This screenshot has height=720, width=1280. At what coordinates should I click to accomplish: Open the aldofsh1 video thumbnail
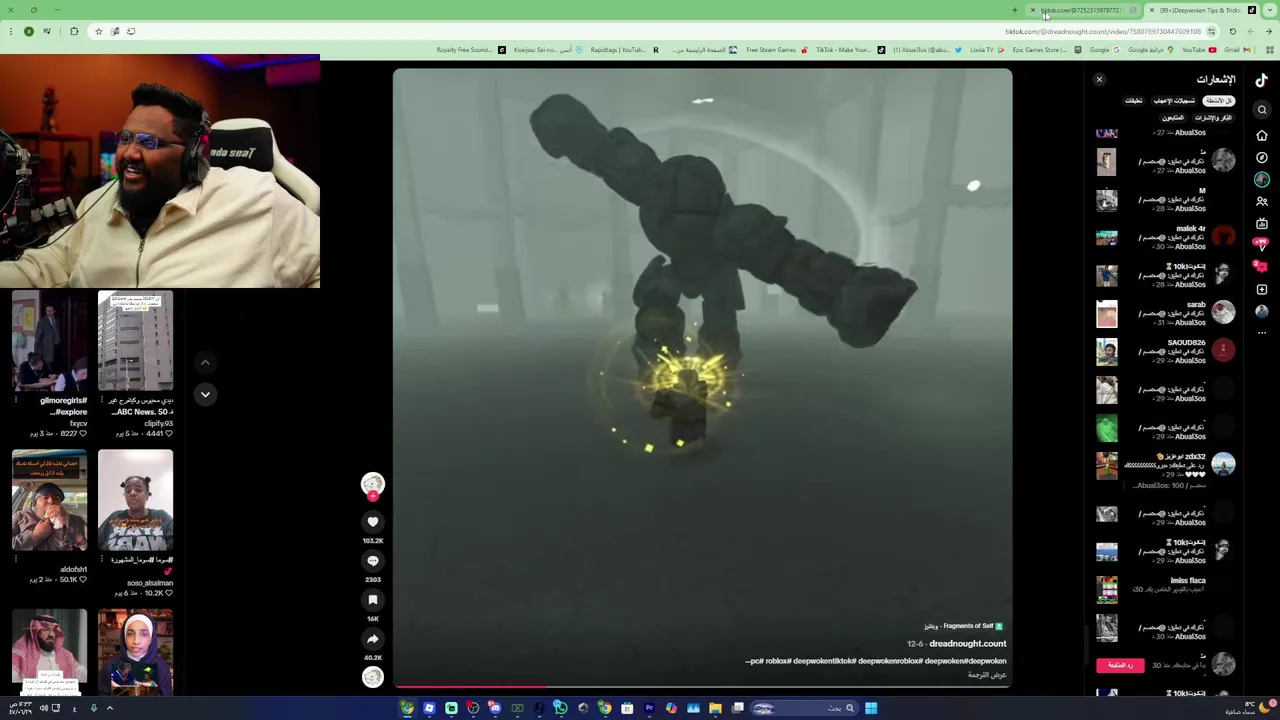[50, 500]
